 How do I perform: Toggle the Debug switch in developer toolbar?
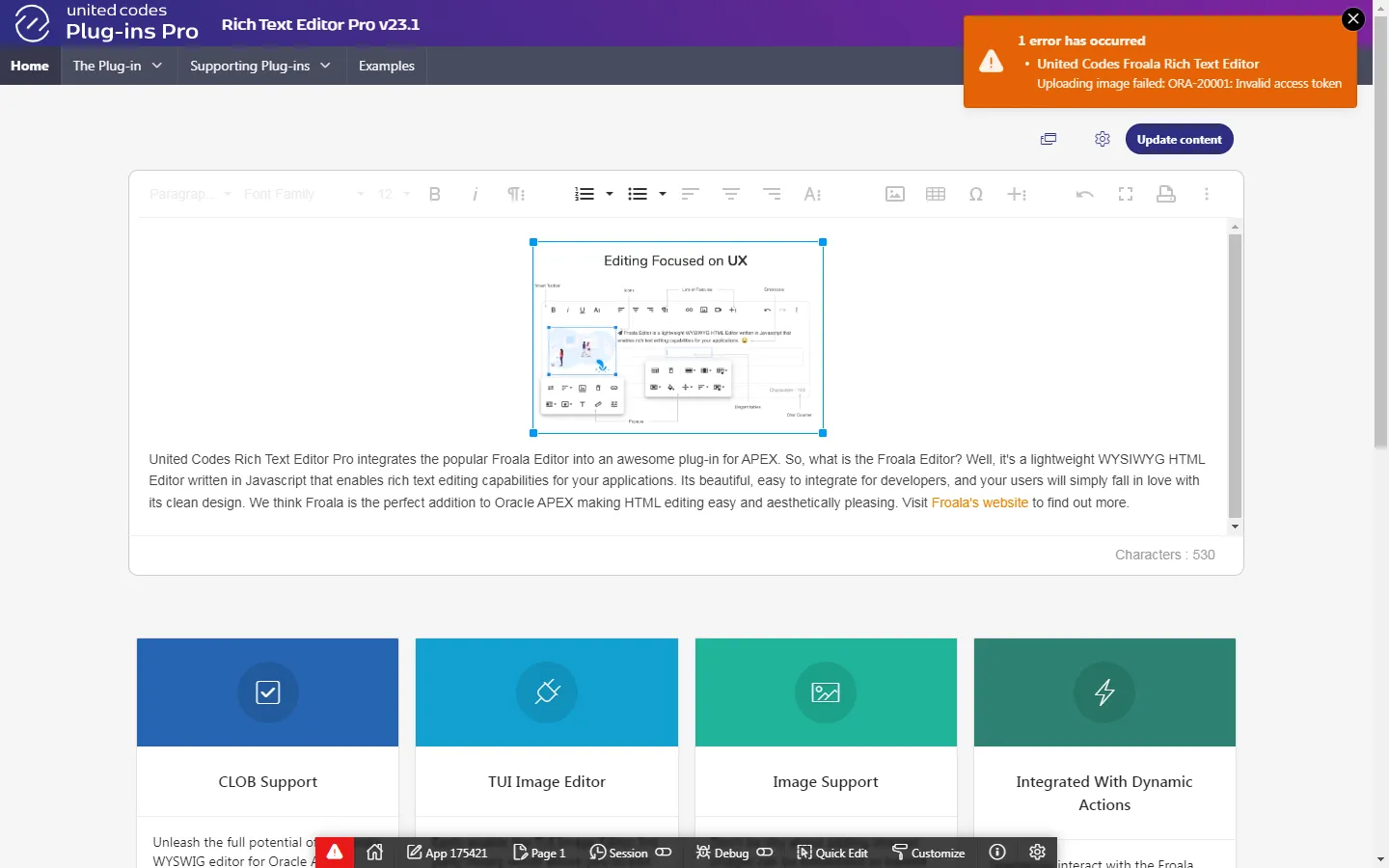coord(765,853)
